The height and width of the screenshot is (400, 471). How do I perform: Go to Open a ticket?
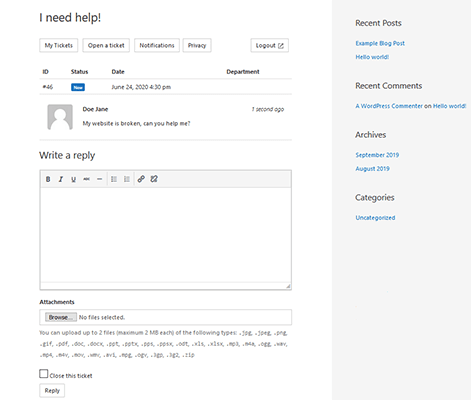(106, 45)
